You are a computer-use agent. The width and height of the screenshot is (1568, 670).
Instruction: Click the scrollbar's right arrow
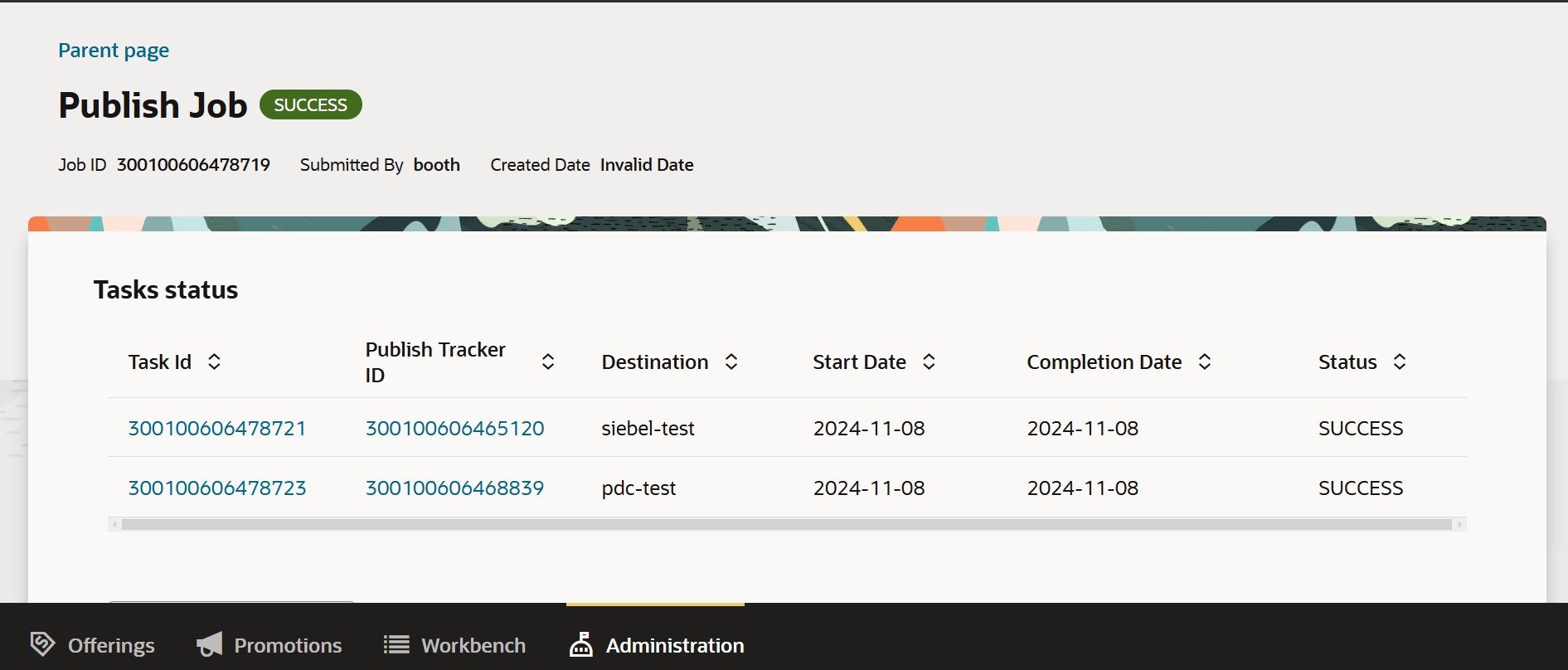click(1459, 524)
